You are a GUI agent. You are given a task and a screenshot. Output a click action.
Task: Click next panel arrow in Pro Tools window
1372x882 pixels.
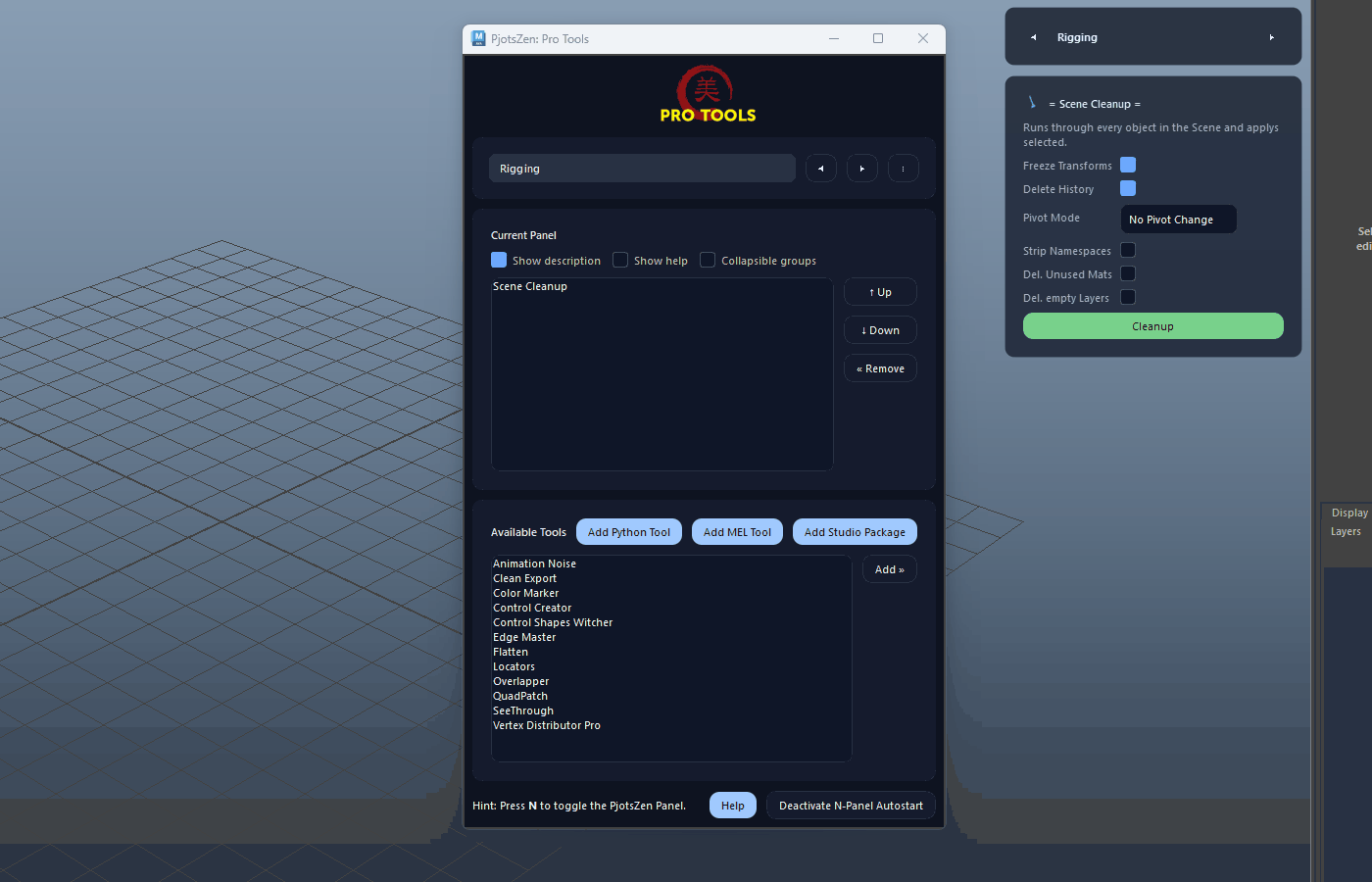(x=861, y=169)
